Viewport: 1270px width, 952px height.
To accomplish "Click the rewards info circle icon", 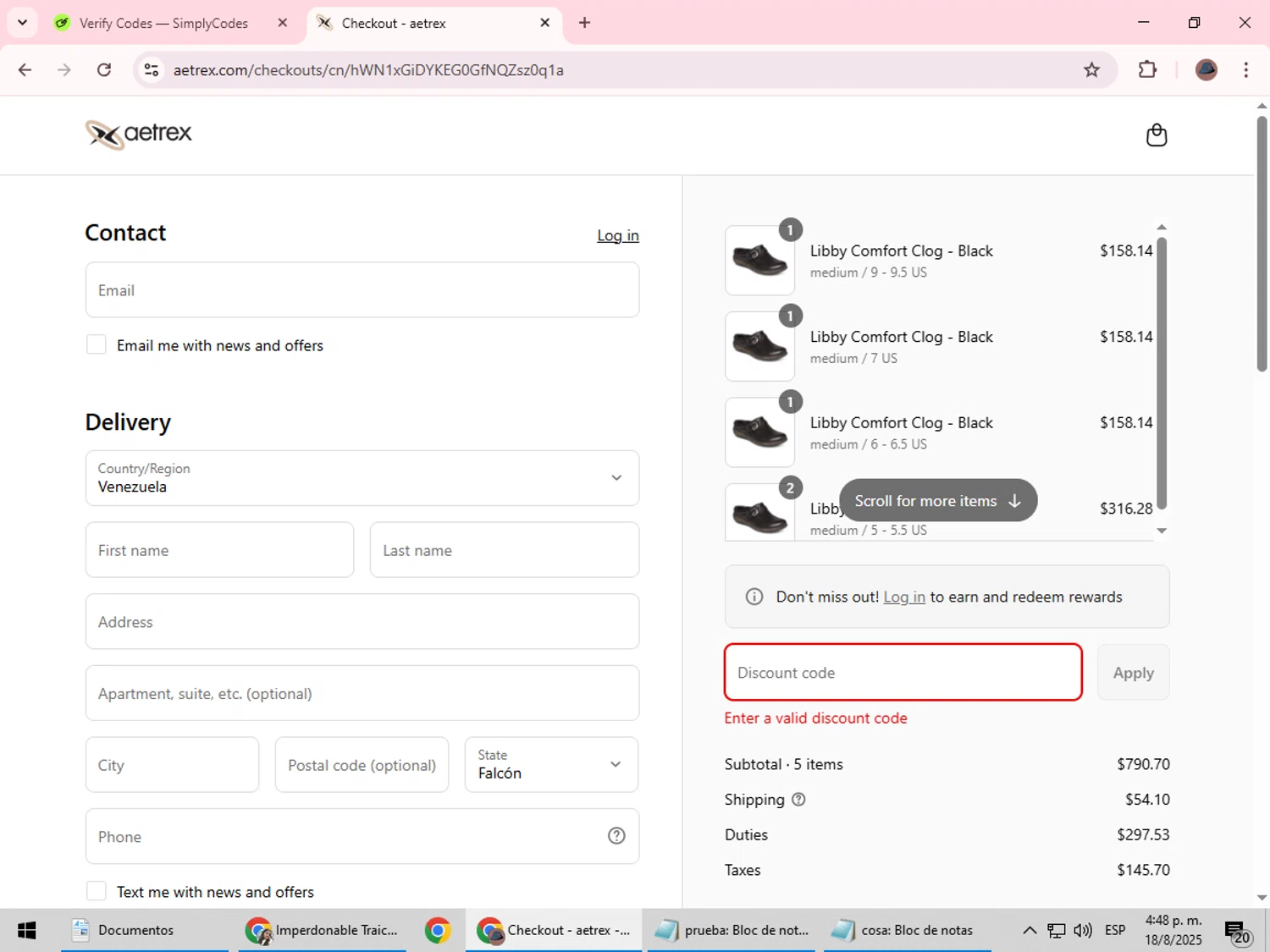I will pos(754,597).
